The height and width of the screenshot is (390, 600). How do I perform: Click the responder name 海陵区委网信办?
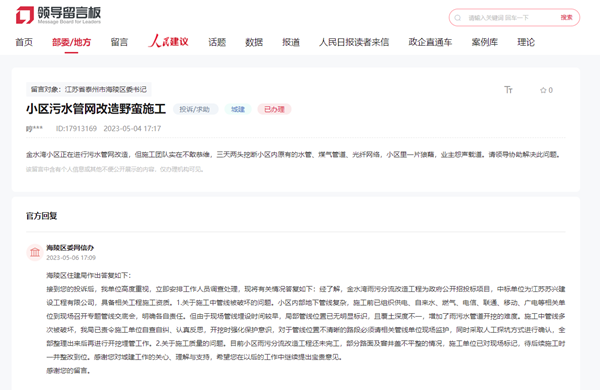pyautogui.click(x=70, y=248)
